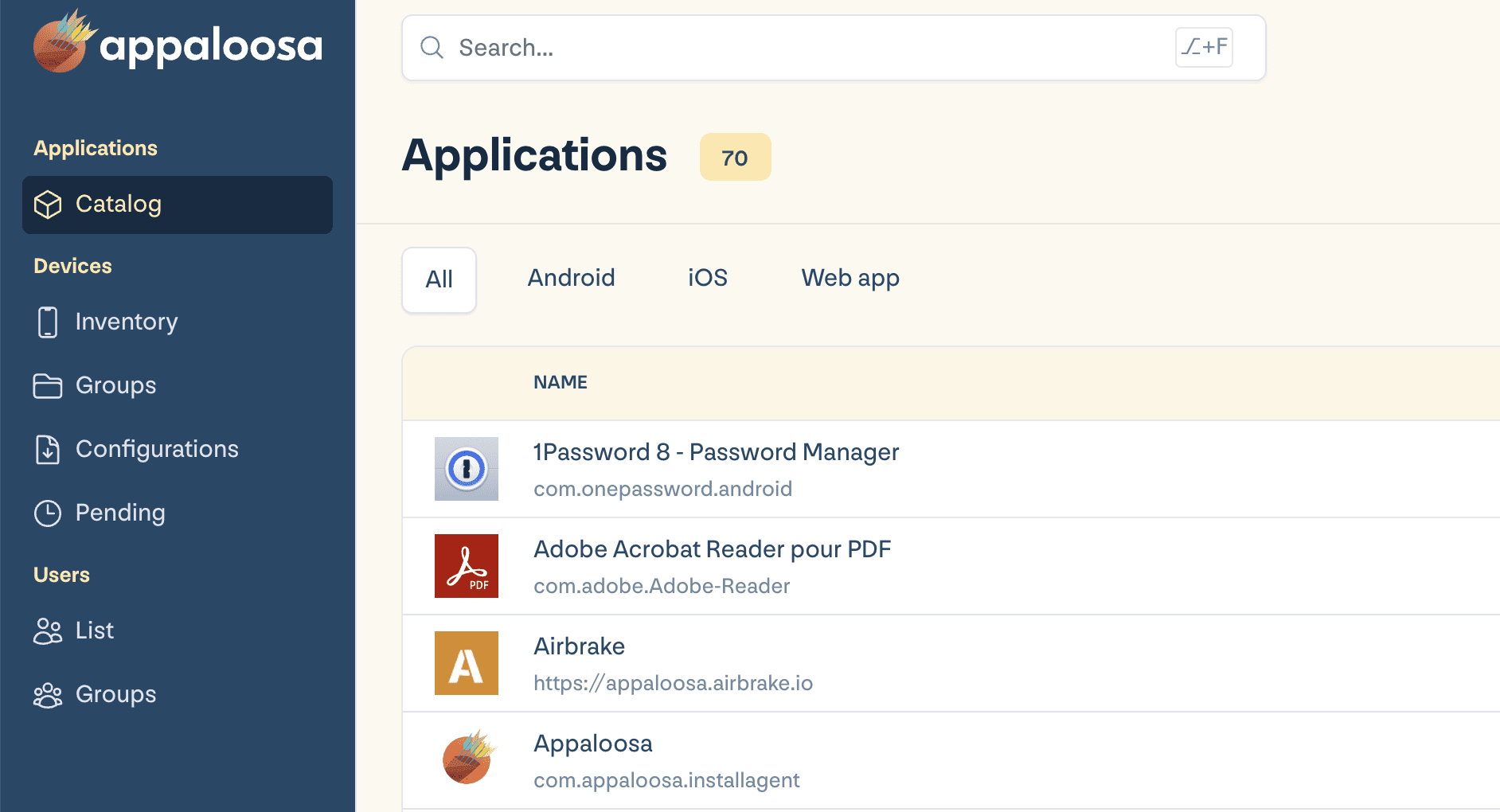The width and height of the screenshot is (1500, 812).
Task: Click the user Groups people icon
Action: point(48,694)
